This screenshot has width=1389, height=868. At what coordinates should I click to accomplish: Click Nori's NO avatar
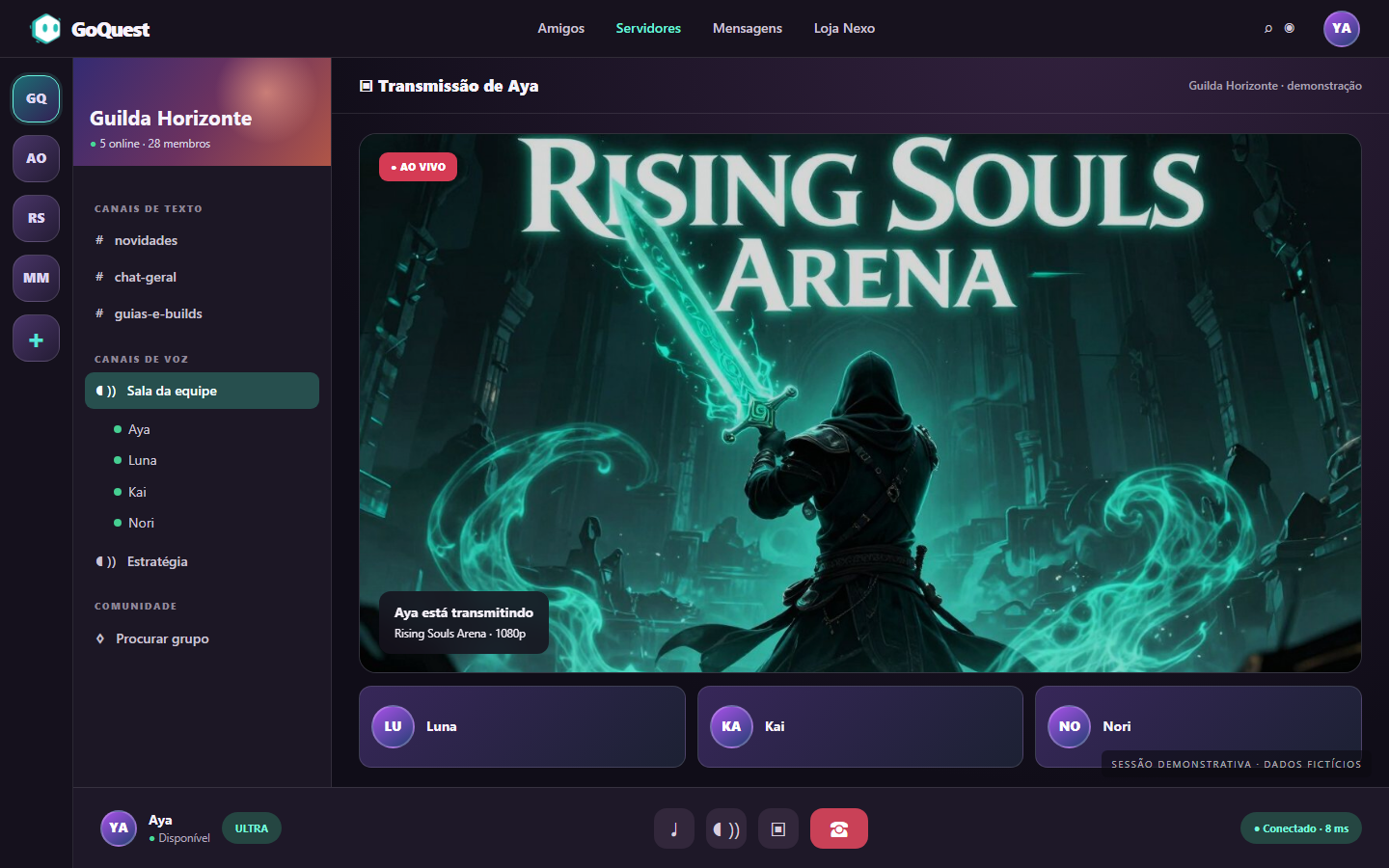click(1070, 726)
